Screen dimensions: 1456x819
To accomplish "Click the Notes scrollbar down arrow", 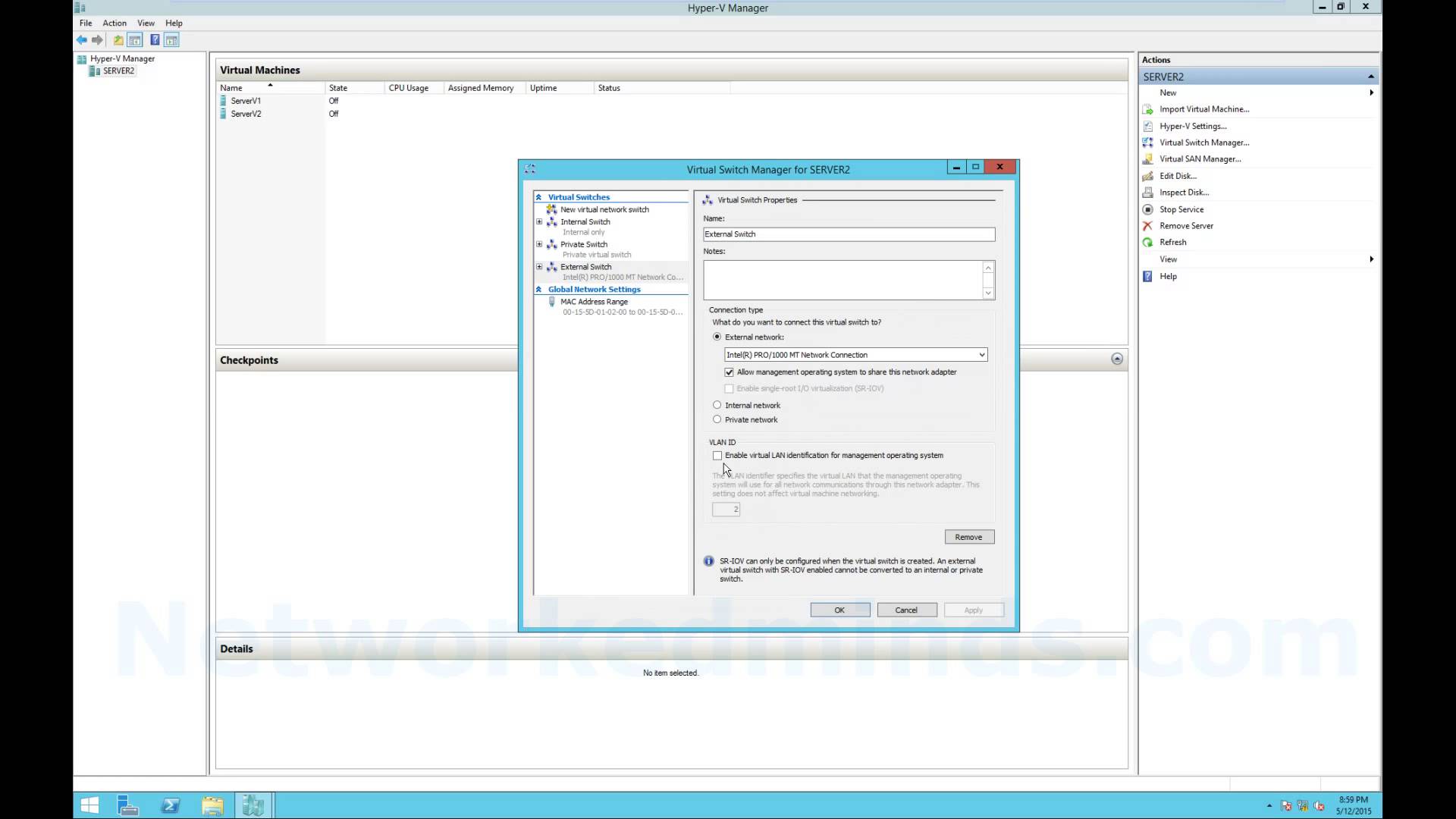I will click(988, 293).
